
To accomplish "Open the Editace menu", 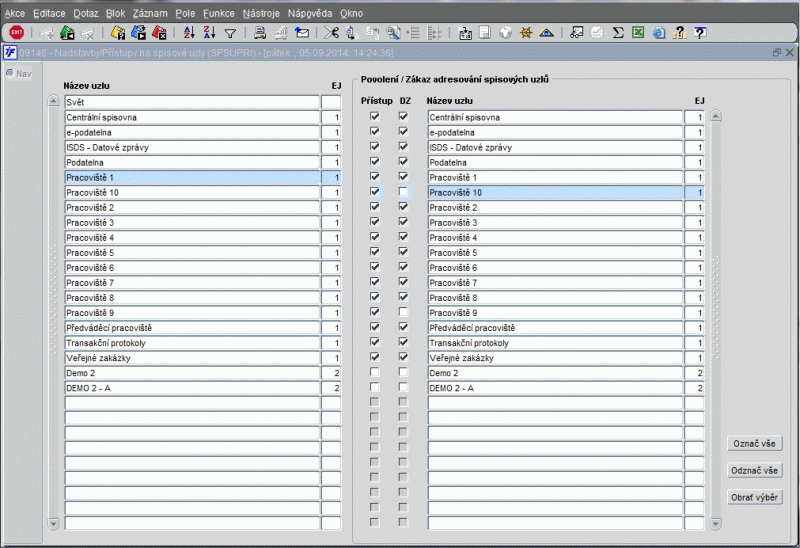I will coord(49,14).
